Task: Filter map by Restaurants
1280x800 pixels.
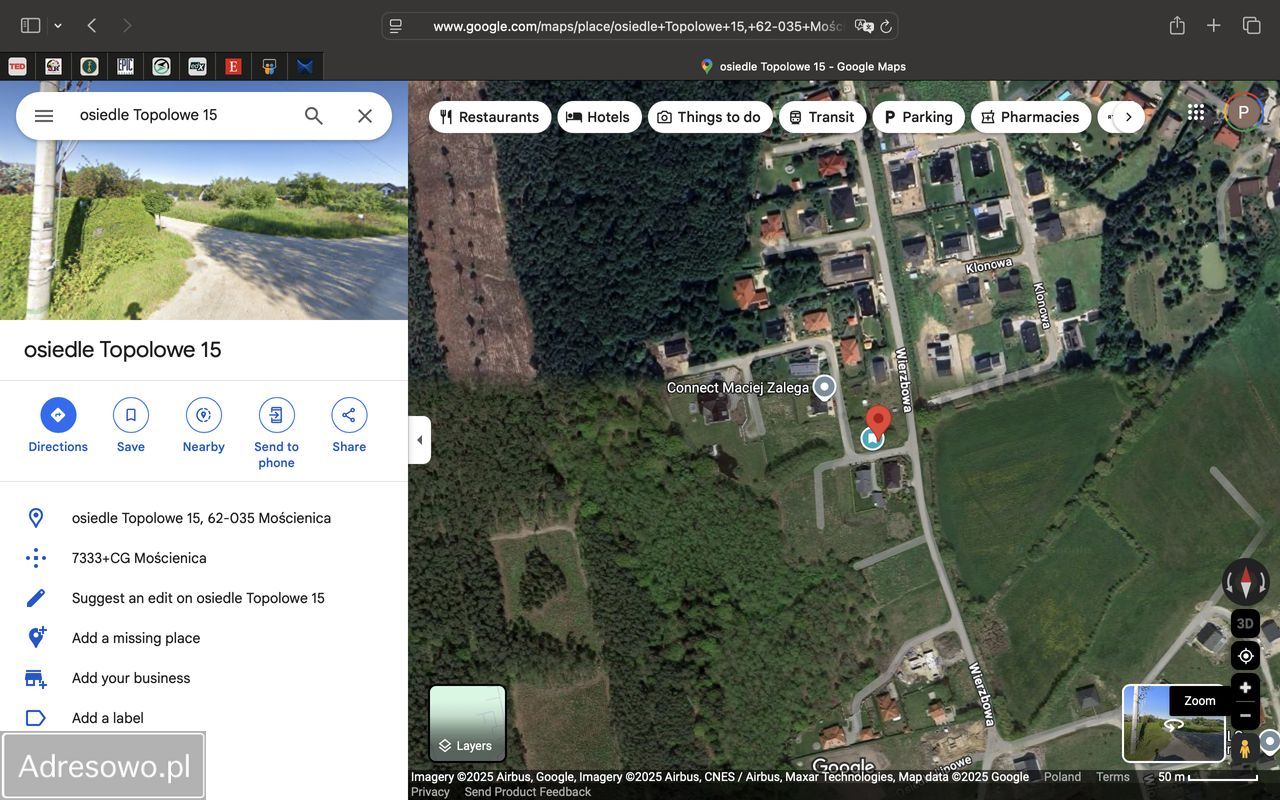Action: click(489, 117)
